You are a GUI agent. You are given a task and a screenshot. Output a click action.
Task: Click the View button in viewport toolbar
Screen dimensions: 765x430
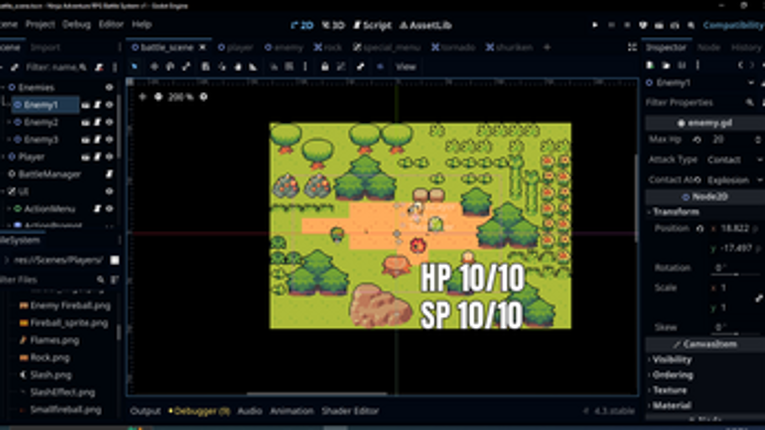click(406, 67)
